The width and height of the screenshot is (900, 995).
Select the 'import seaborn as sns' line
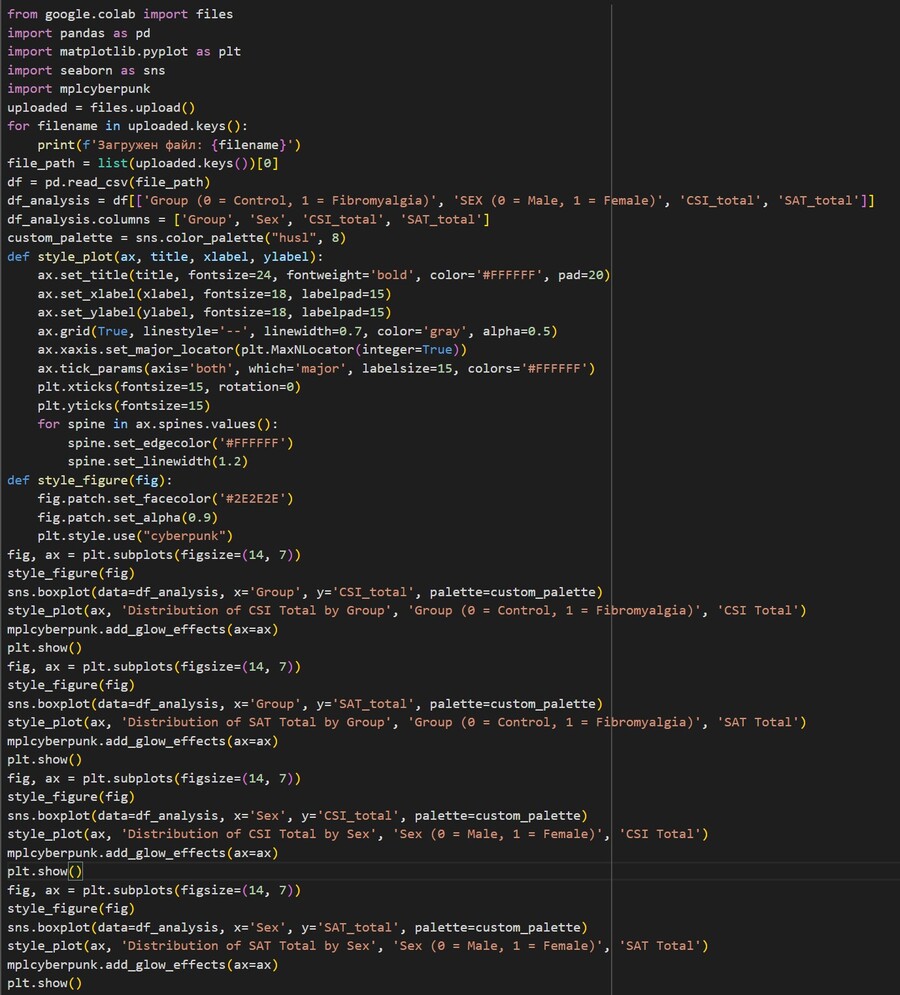point(86,70)
